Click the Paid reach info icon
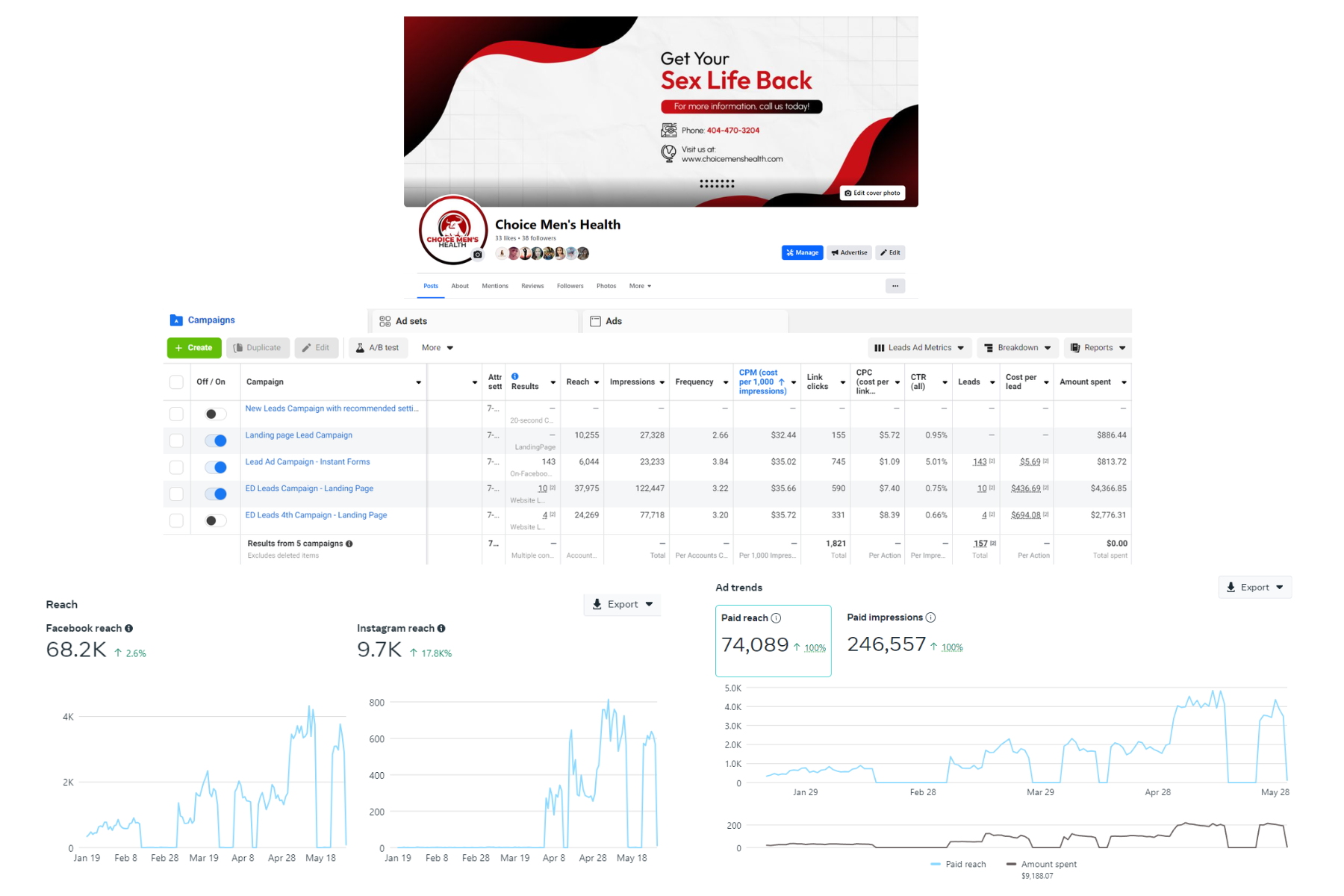The image size is (1344, 896). coord(777,618)
